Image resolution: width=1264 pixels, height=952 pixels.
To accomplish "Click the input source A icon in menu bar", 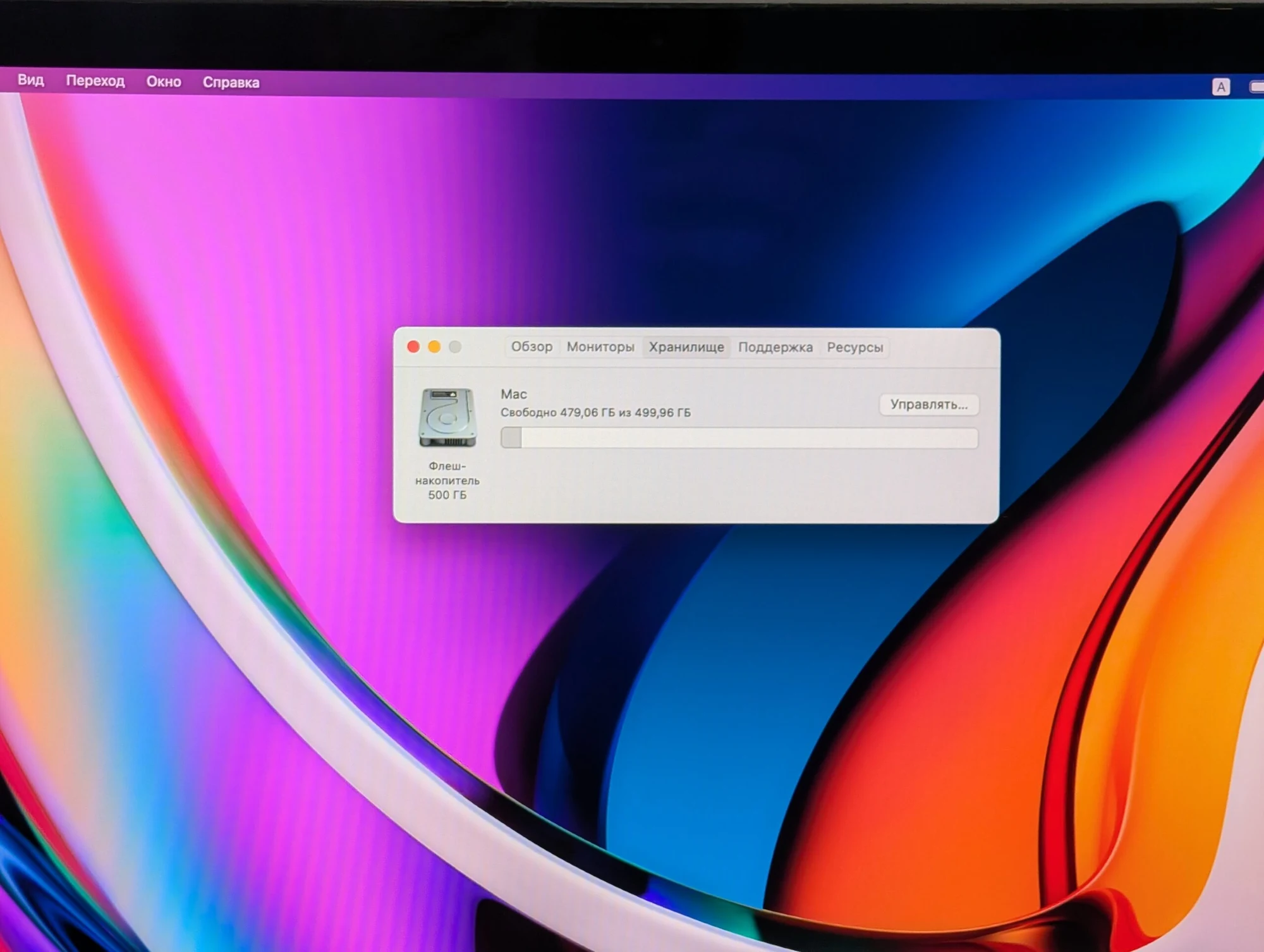I will pos(1221,87).
